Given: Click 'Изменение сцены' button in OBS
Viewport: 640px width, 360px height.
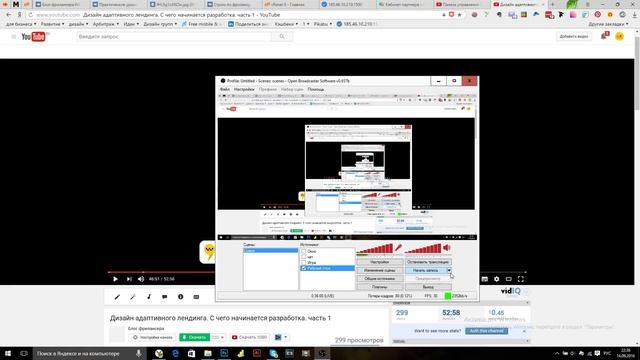Looking at the screenshot, I should click(x=380, y=270).
